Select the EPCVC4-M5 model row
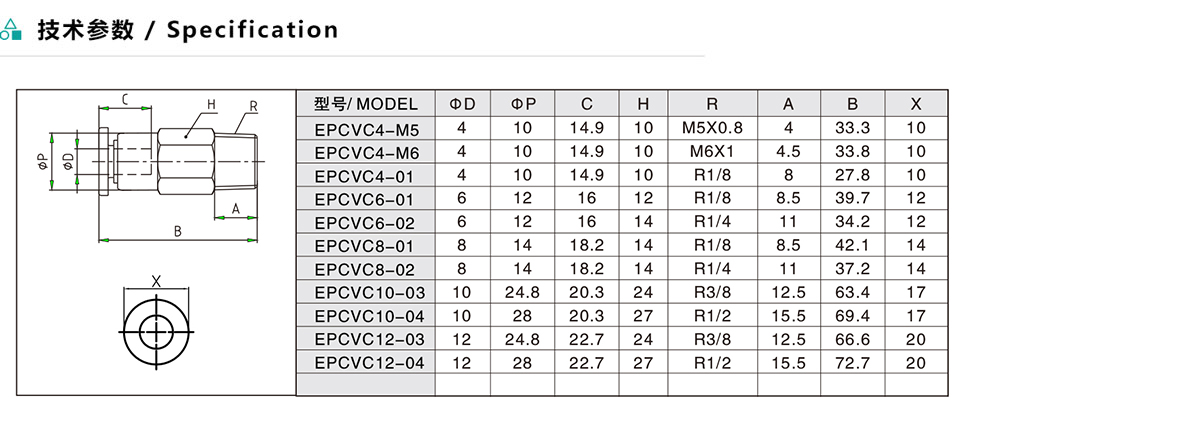Image resolution: width=1187 pixels, height=430 pixels. (x=367, y=128)
